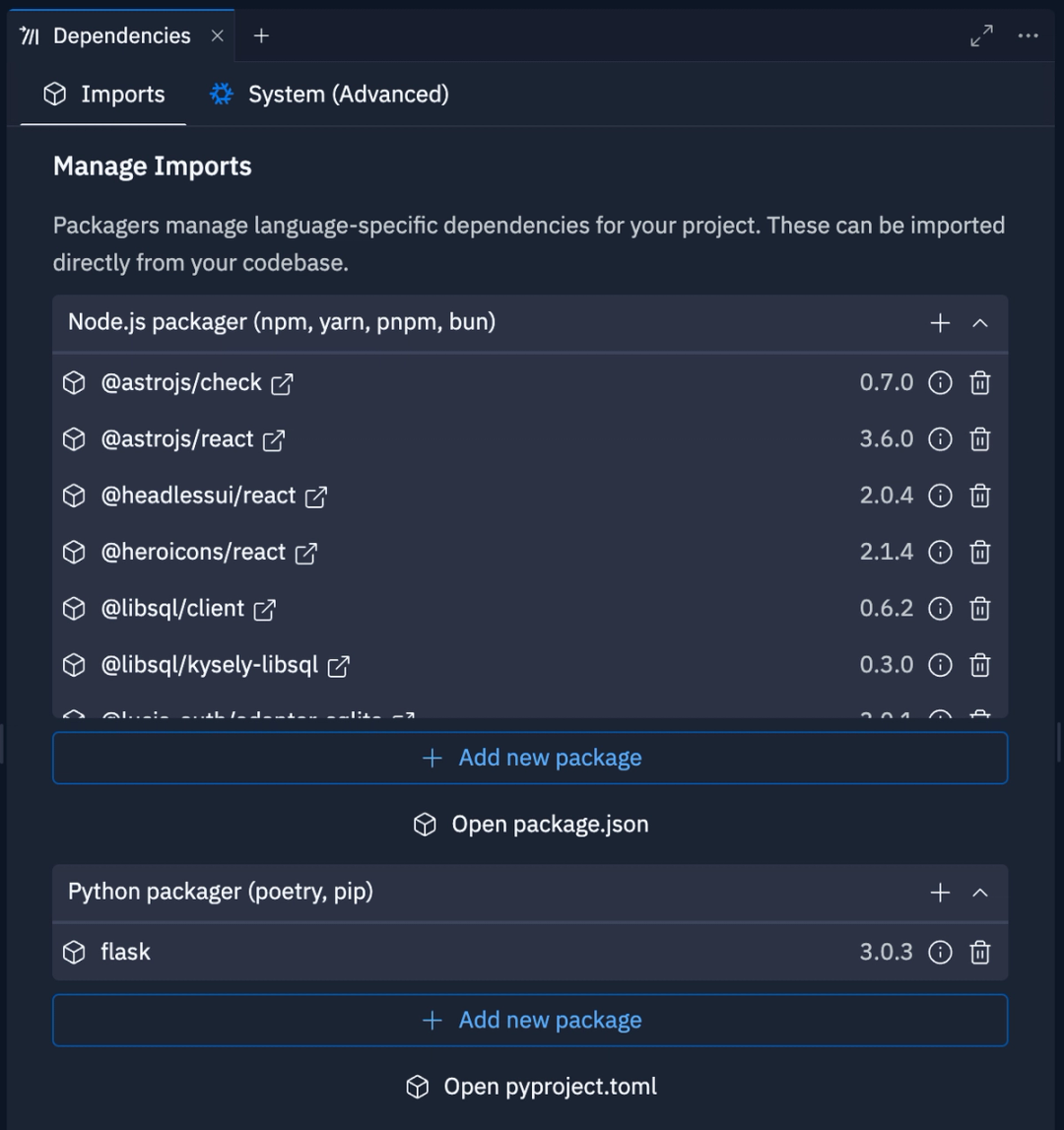Delete the @heroicons/react package

(x=979, y=552)
